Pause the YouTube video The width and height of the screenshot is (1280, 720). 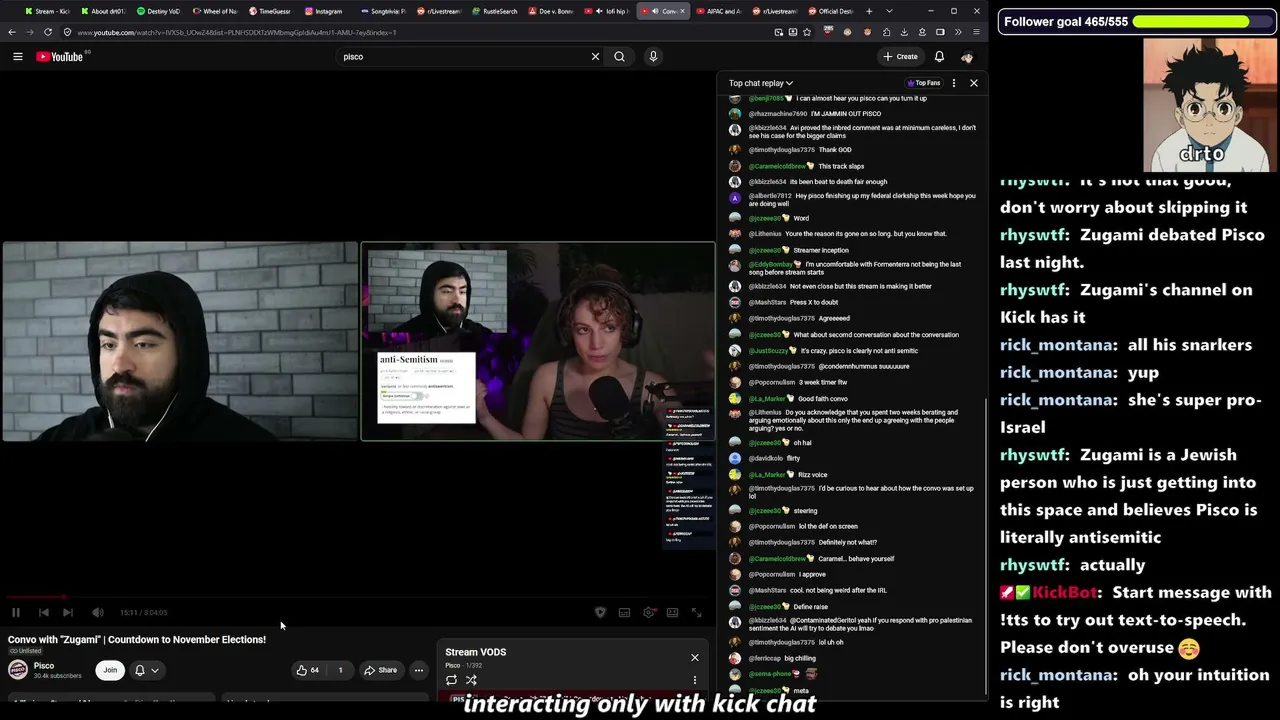pyautogui.click(x=16, y=612)
